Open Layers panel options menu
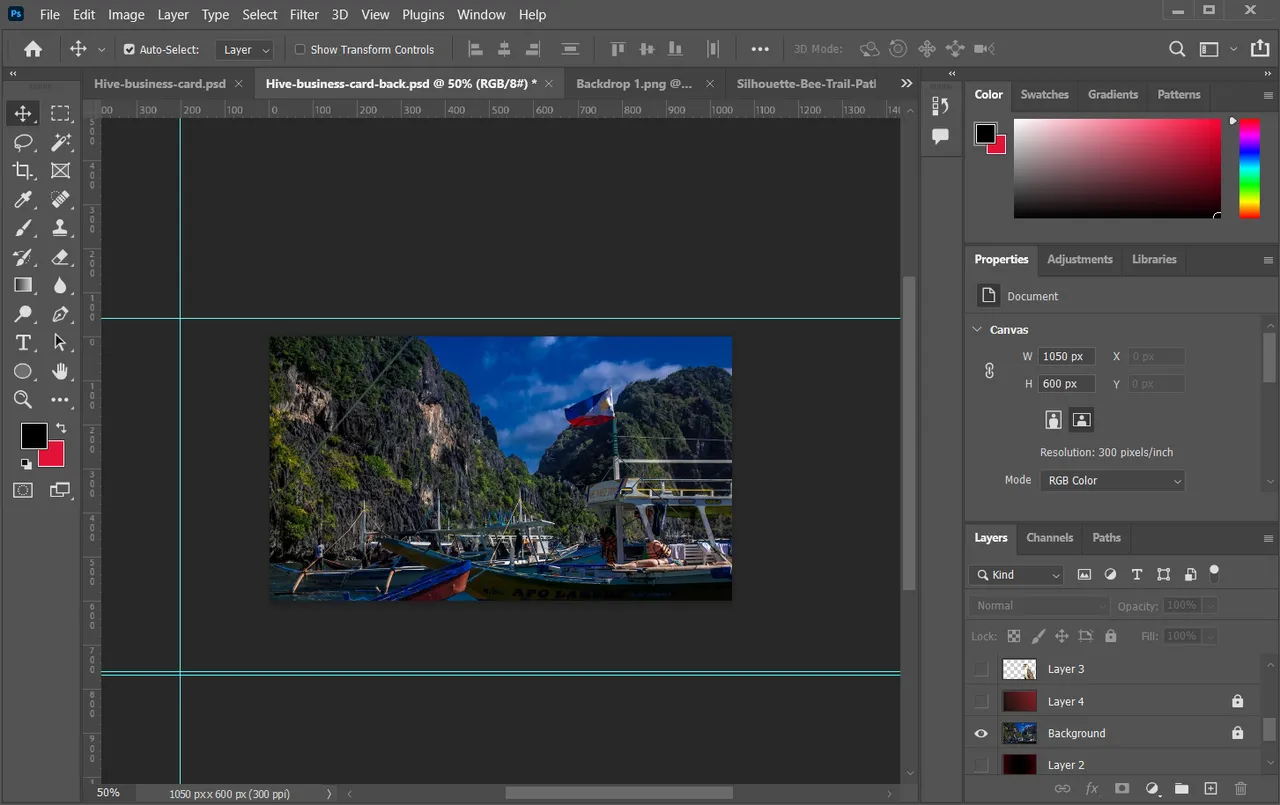1280x805 pixels. 1268,538
